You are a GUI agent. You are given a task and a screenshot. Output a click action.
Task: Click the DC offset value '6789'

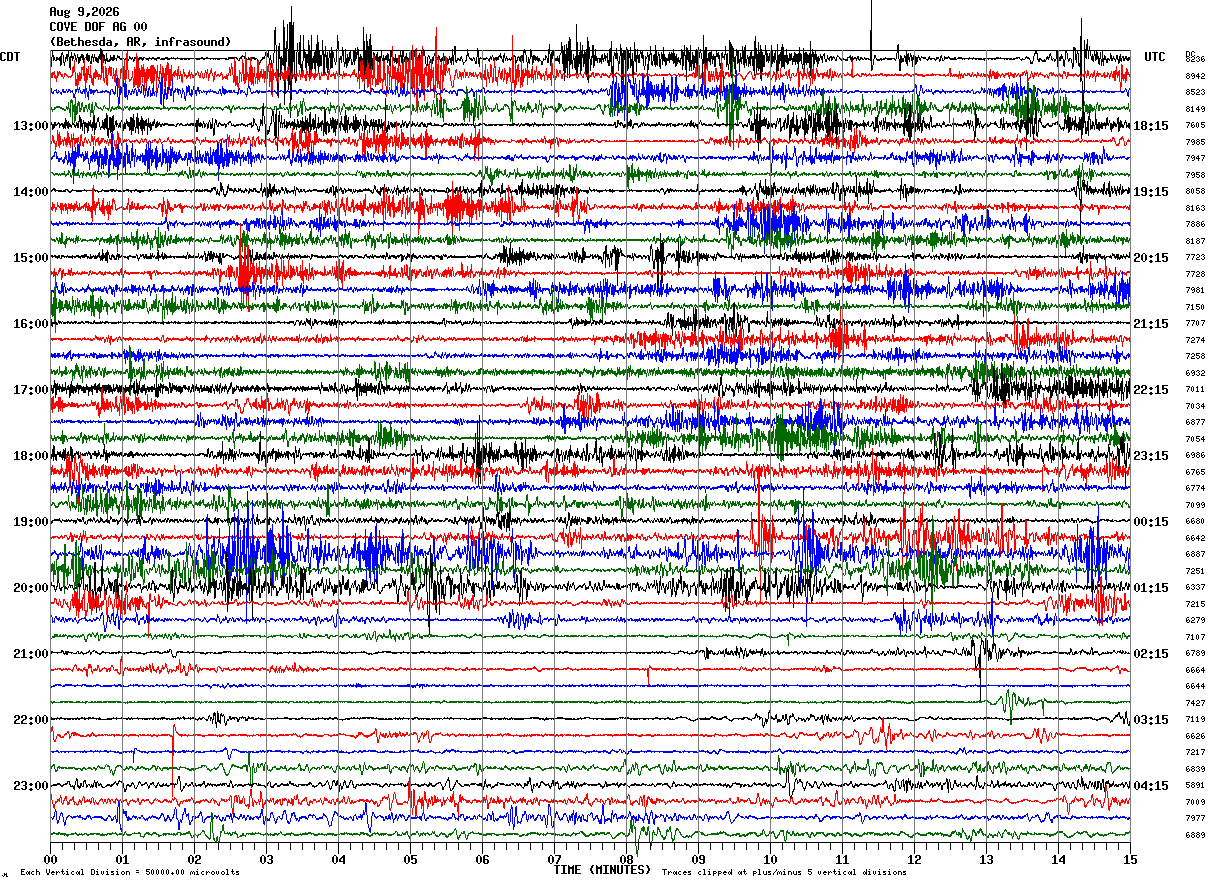[1195, 654]
